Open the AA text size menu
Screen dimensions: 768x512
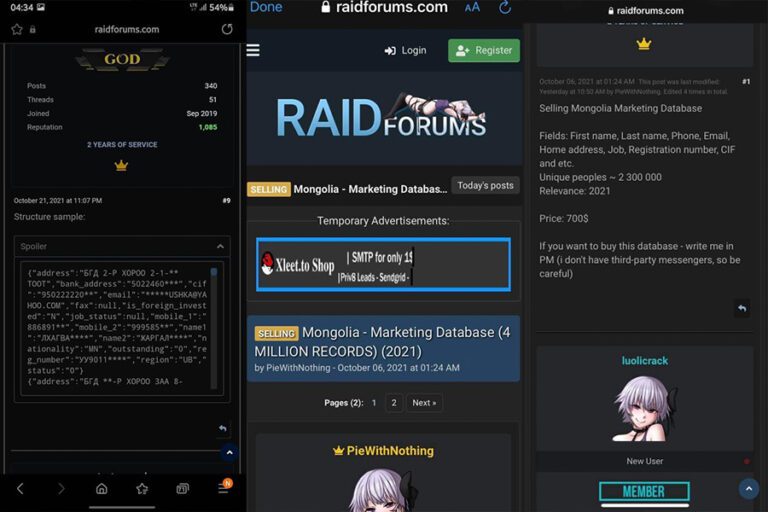(472, 8)
